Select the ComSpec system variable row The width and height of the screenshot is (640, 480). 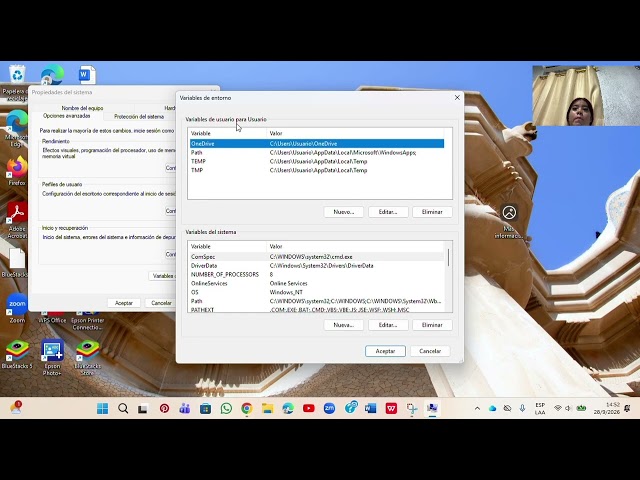(317, 257)
